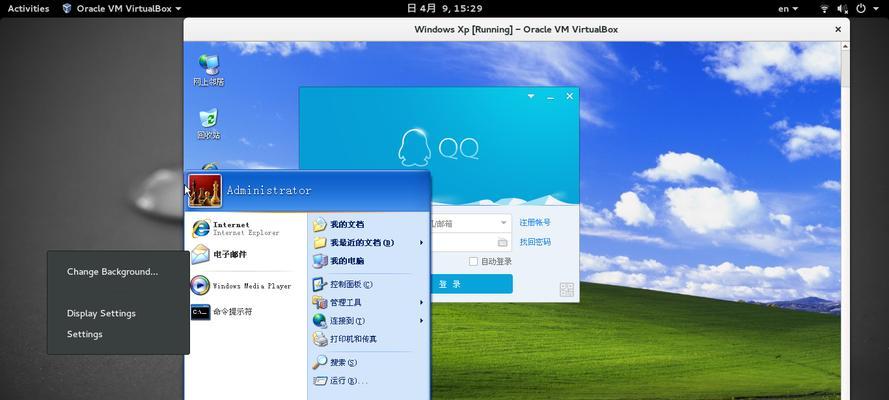Image resolution: width=889 pixels, height=400 pixels.
Task: Click the Administrator chess avatar picture
Action: coord(205,191)
